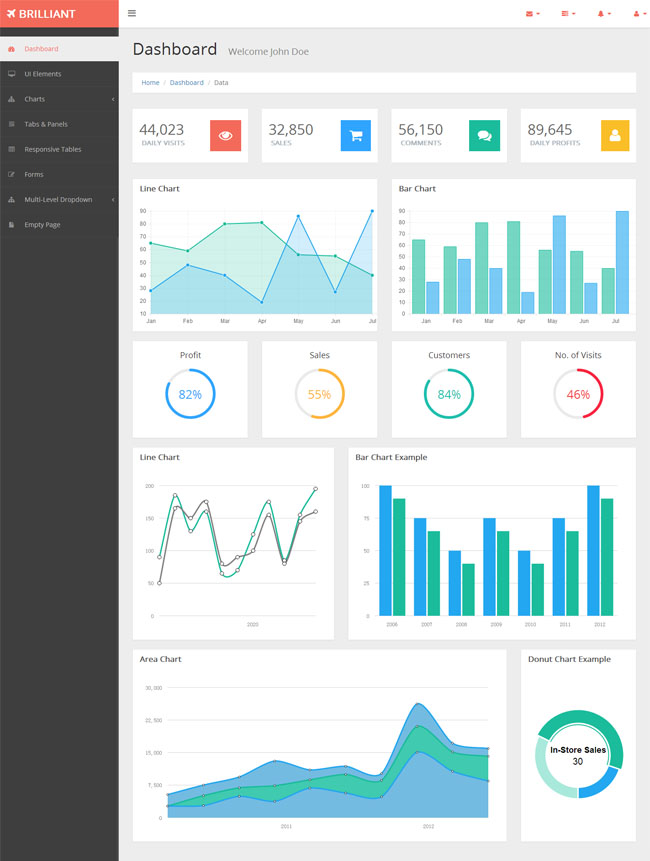Click the red eye Daily Visits icon

[226, 136]
